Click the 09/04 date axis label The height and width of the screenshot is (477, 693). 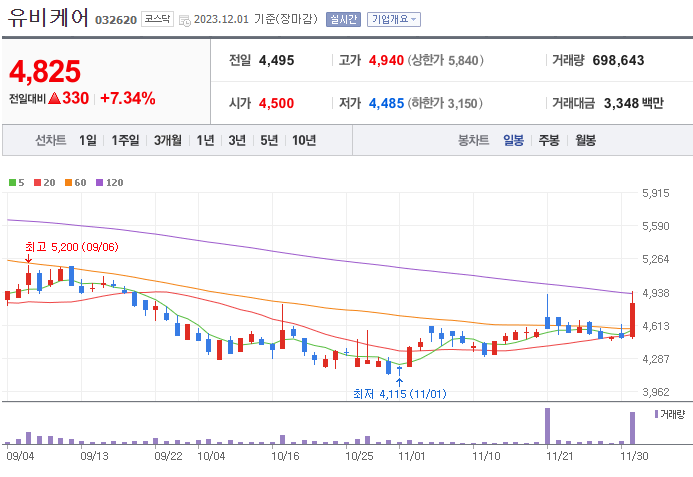pos(20,456)
